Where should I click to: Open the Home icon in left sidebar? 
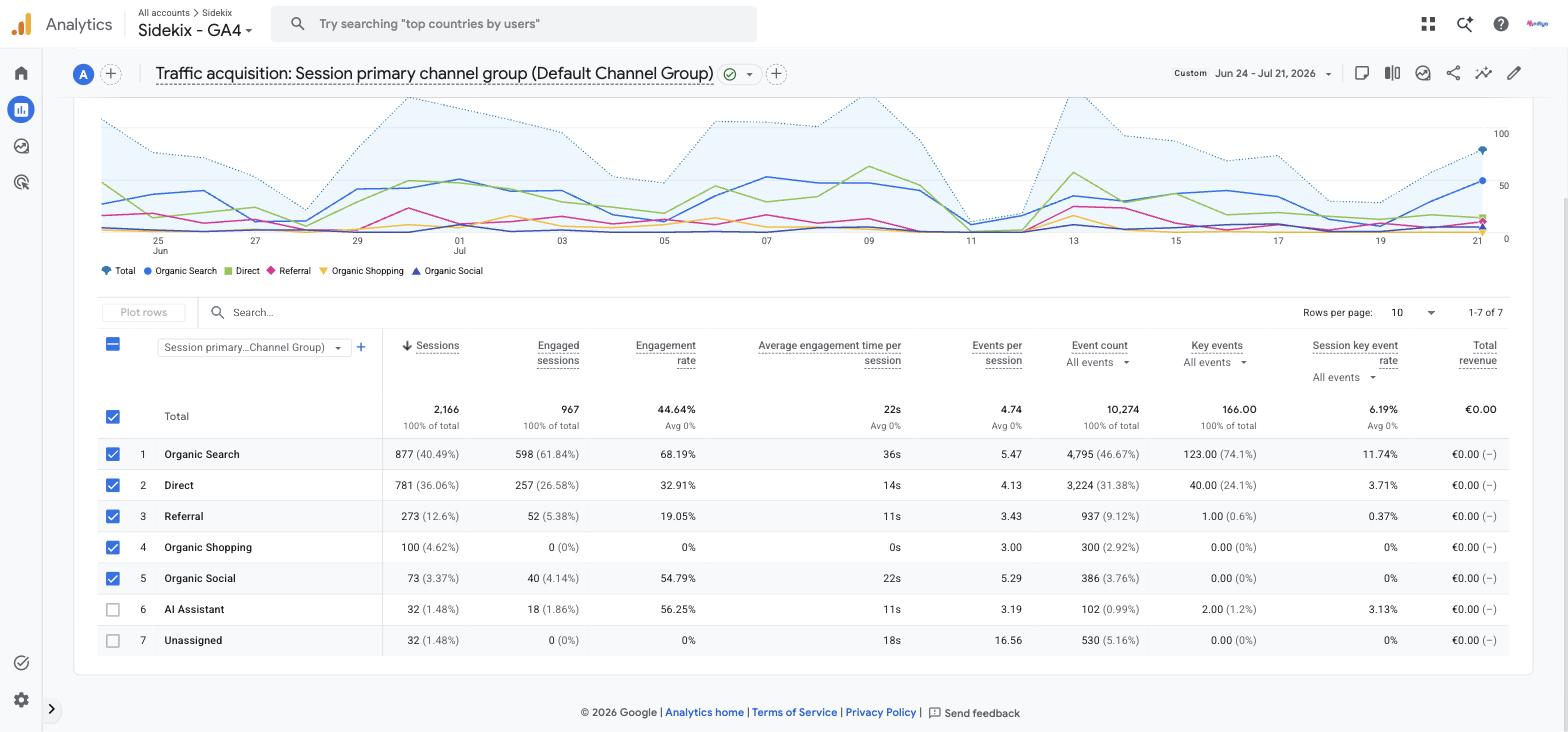pos(21,73)
